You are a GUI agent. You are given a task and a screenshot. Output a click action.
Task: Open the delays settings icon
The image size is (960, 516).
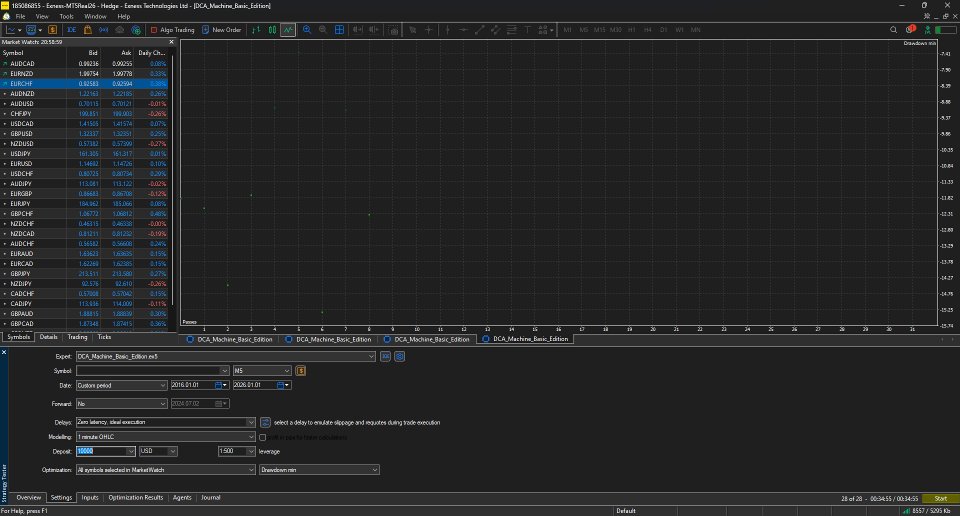click(x=265, y=422)
